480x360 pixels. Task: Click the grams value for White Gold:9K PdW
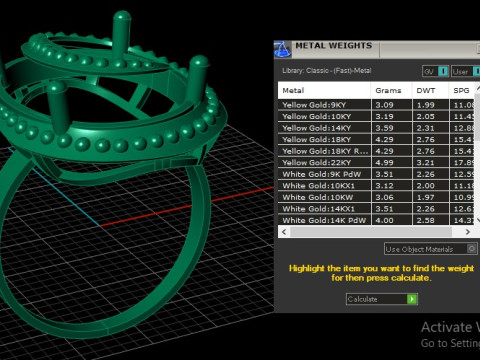tap(391, 174)
